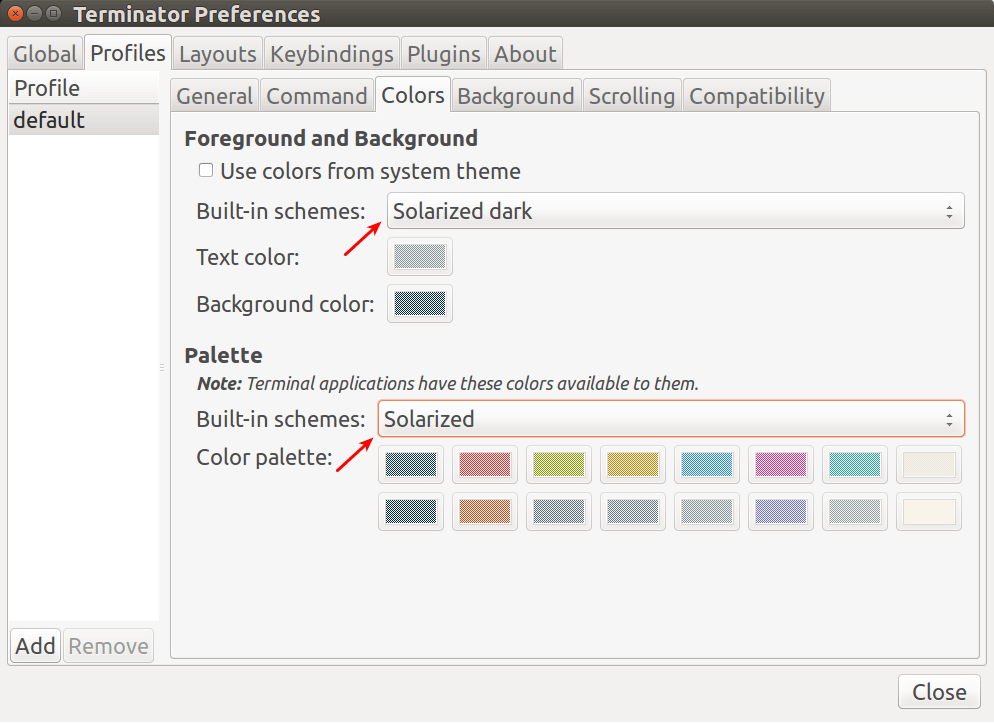
Task: Show the About tab
Action: point(525,54)
